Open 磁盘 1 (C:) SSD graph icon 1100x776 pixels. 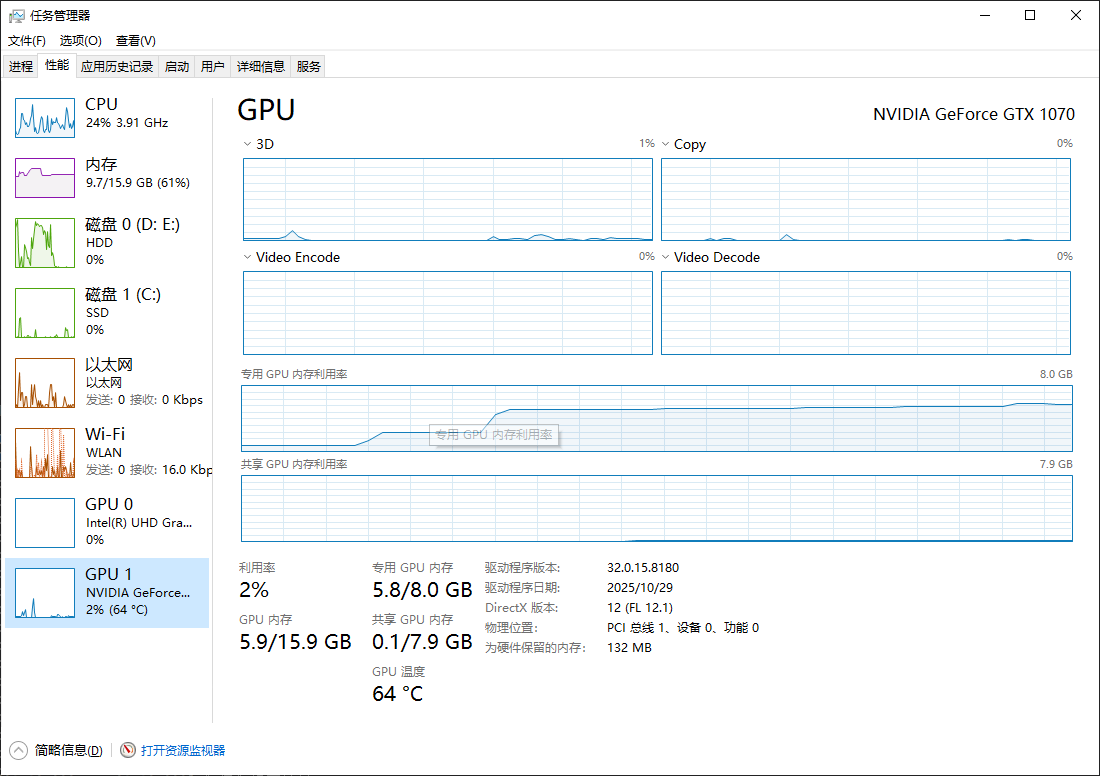tap(45, 313)
